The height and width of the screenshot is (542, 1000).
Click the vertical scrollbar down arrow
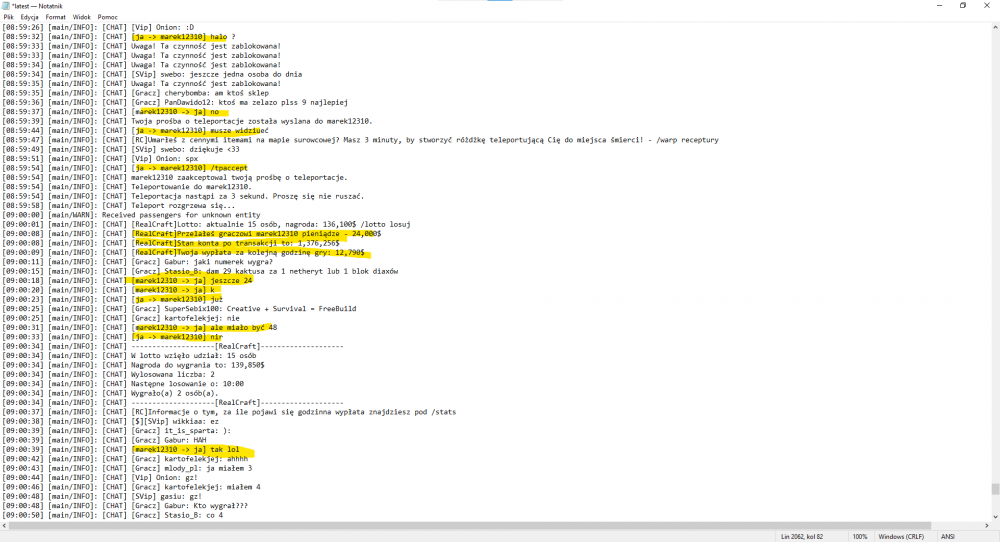995,517
